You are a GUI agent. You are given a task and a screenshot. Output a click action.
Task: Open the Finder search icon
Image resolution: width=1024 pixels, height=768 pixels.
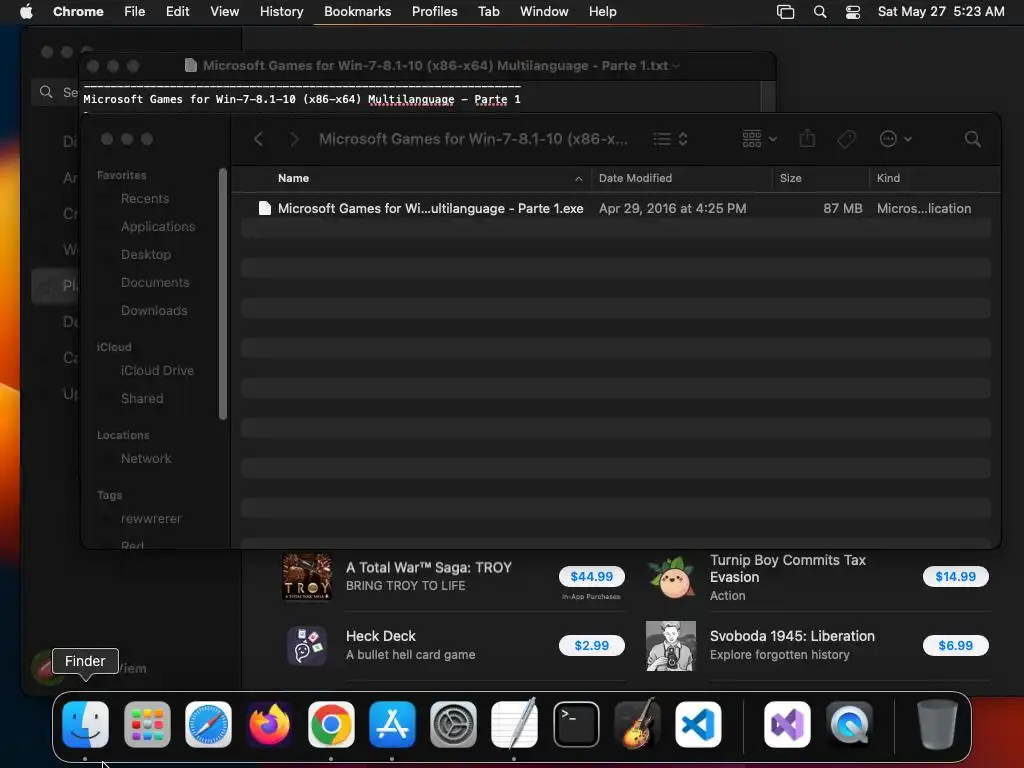pos(972,139)
